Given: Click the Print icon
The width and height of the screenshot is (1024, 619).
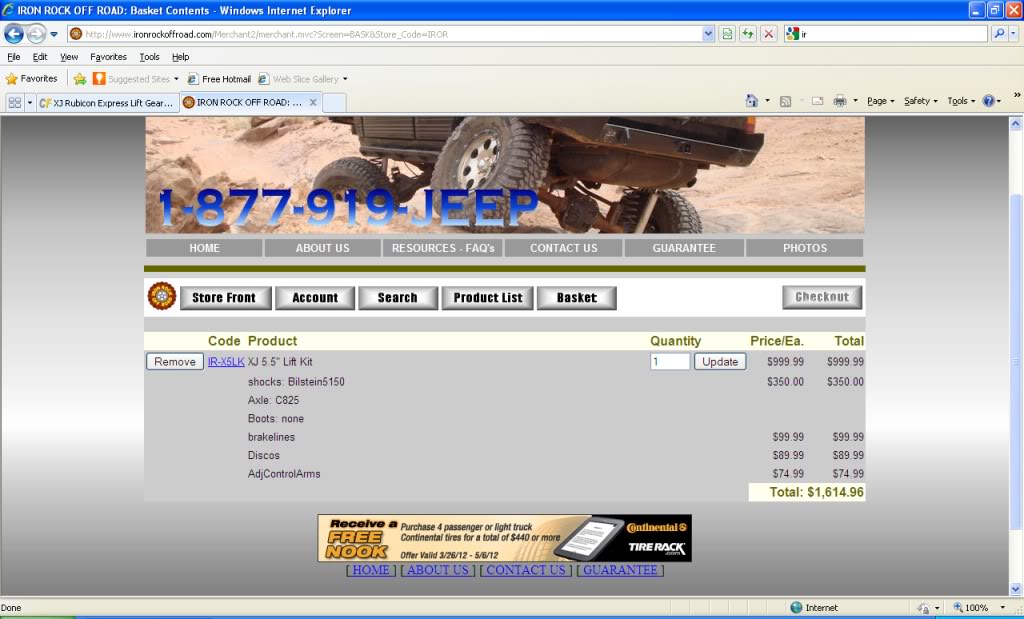Looking at the screenshot, I should (840, 101).
